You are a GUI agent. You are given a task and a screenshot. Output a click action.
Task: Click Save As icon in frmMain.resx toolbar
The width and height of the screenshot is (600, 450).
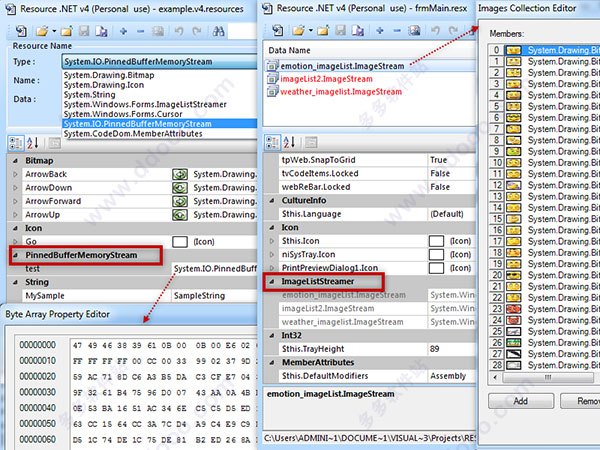pos(357,30)
